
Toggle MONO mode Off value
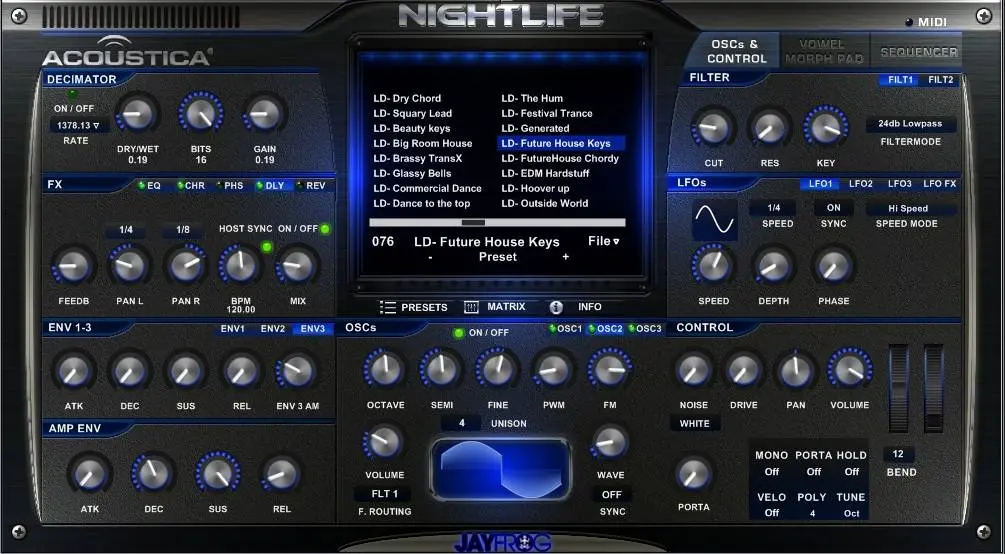click(x=772, y=471)
